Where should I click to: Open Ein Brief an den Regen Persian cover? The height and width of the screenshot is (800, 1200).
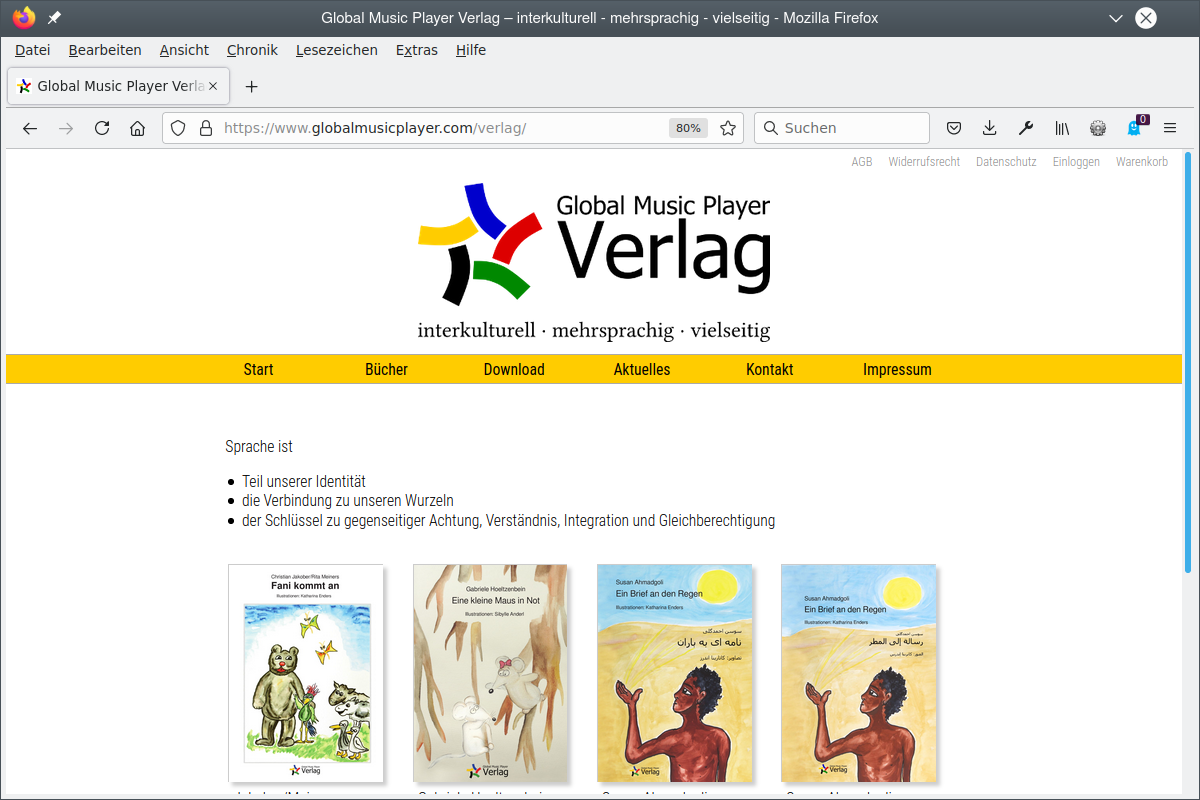click(x=674, y=673)
